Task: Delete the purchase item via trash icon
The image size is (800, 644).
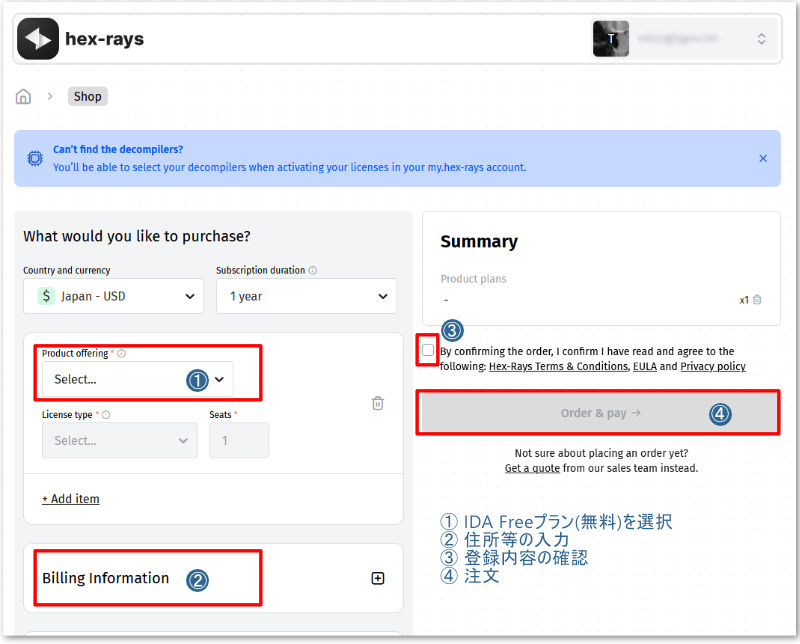Action: tap(378, 403)
